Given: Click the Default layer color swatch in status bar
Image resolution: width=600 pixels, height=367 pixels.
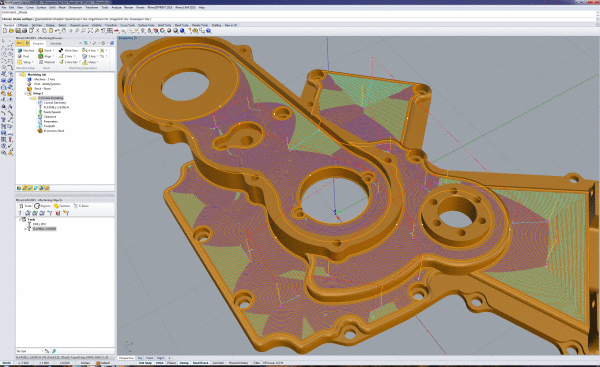Looking at the screenshot, I should pyautogui.click(x=98, y=363).
